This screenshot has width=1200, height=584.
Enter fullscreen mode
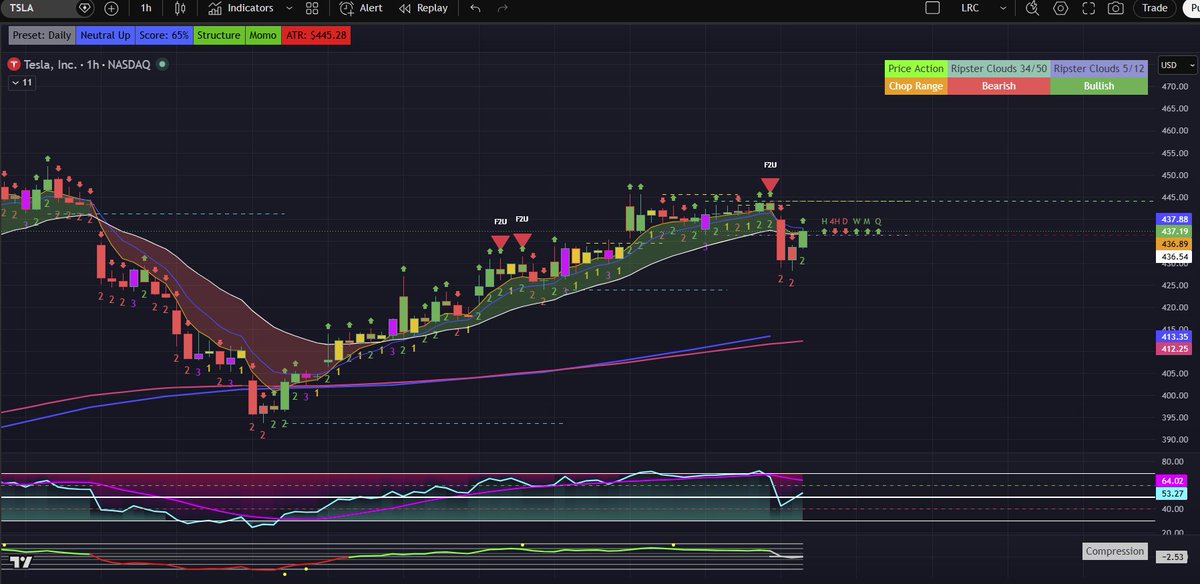[1088, 8]
